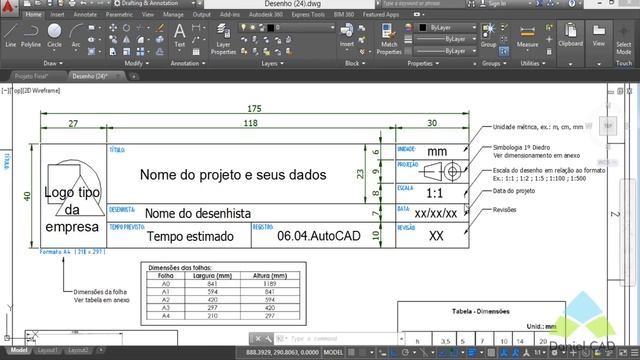Expand the Properties panel
The width and height of the screenshot is (640, 360).
coord(423,63)
